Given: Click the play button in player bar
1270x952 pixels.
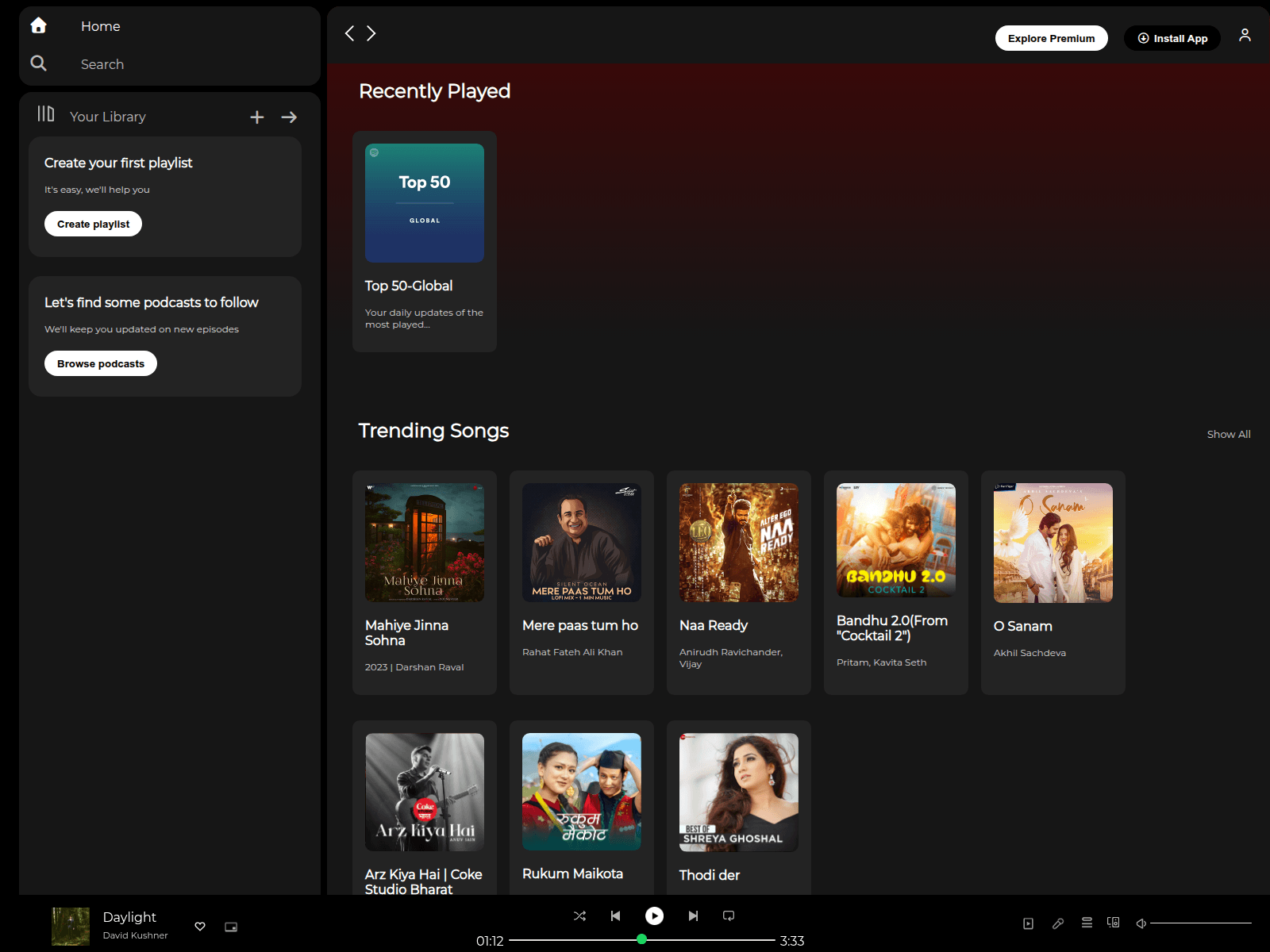Looking at the screenshot, I should click(x=654, y=916).
